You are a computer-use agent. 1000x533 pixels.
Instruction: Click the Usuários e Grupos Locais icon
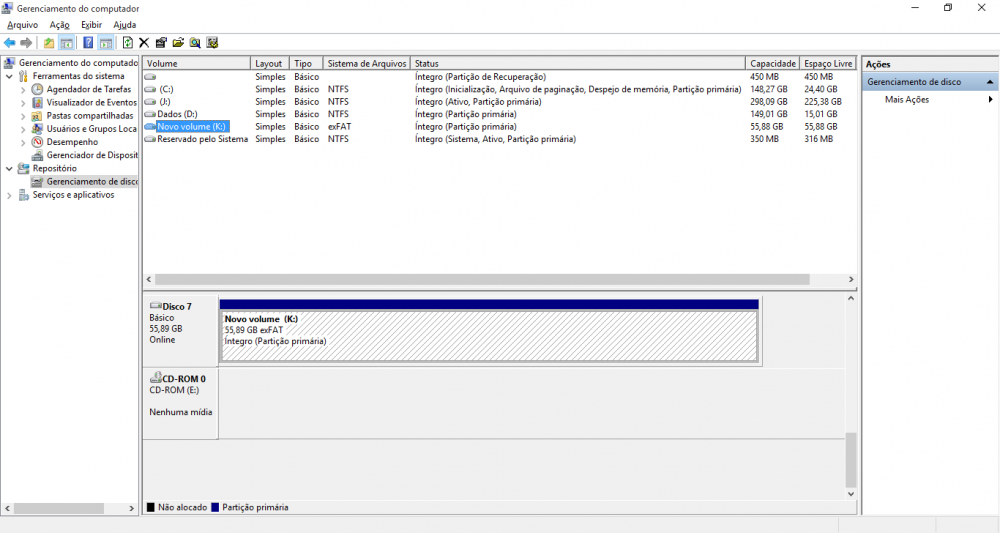click(x=38, y=129)
